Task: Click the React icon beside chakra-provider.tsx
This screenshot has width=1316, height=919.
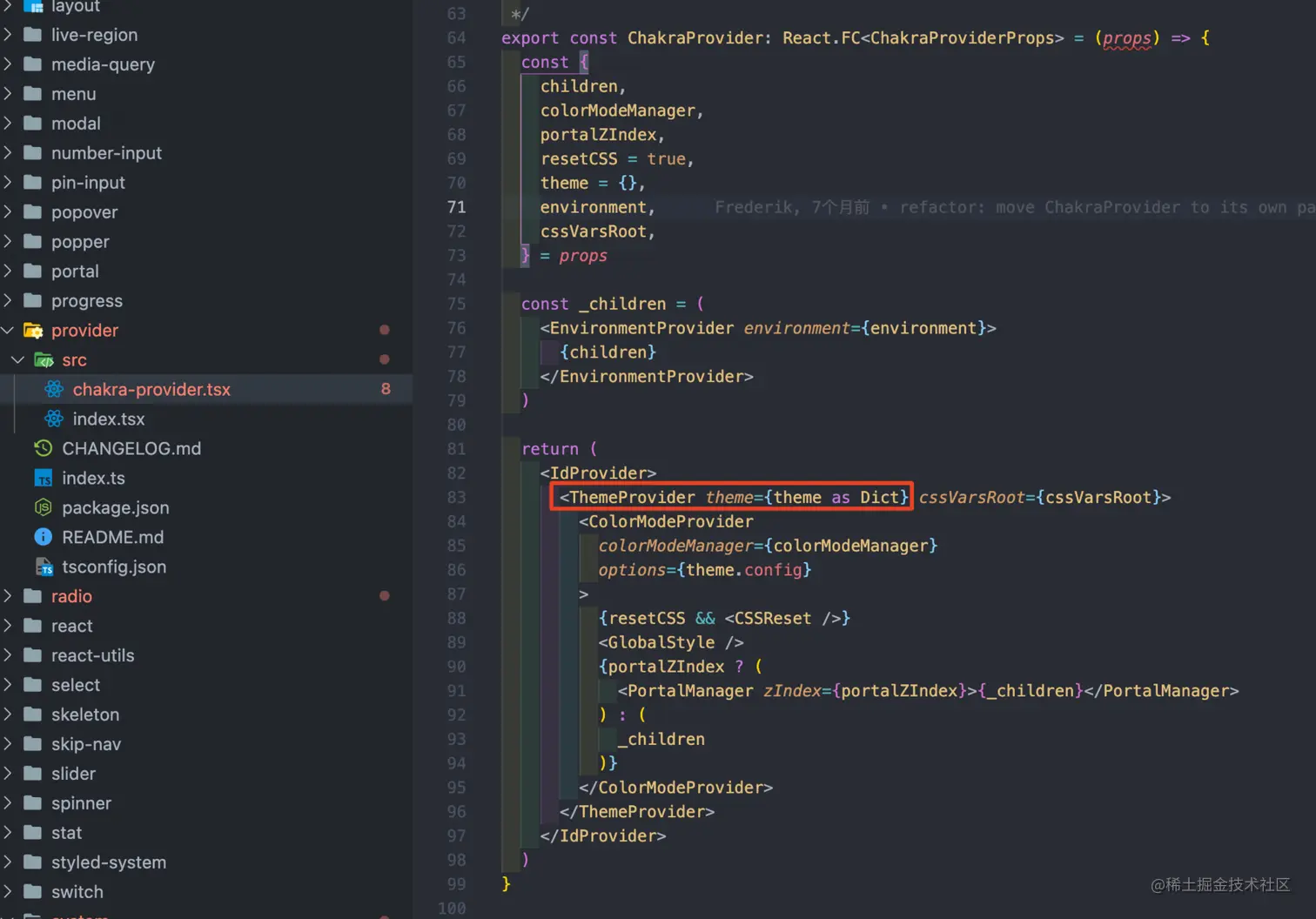Action: 54,390
